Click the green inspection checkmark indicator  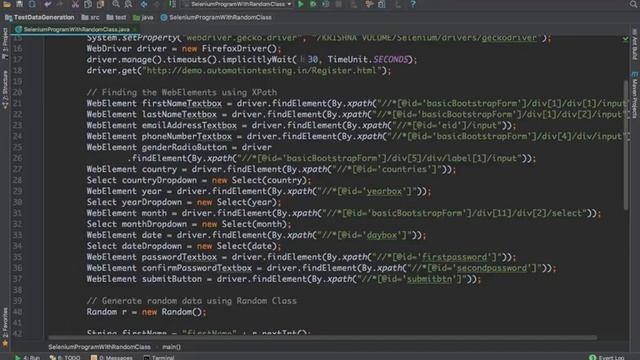tap(625, 39)
